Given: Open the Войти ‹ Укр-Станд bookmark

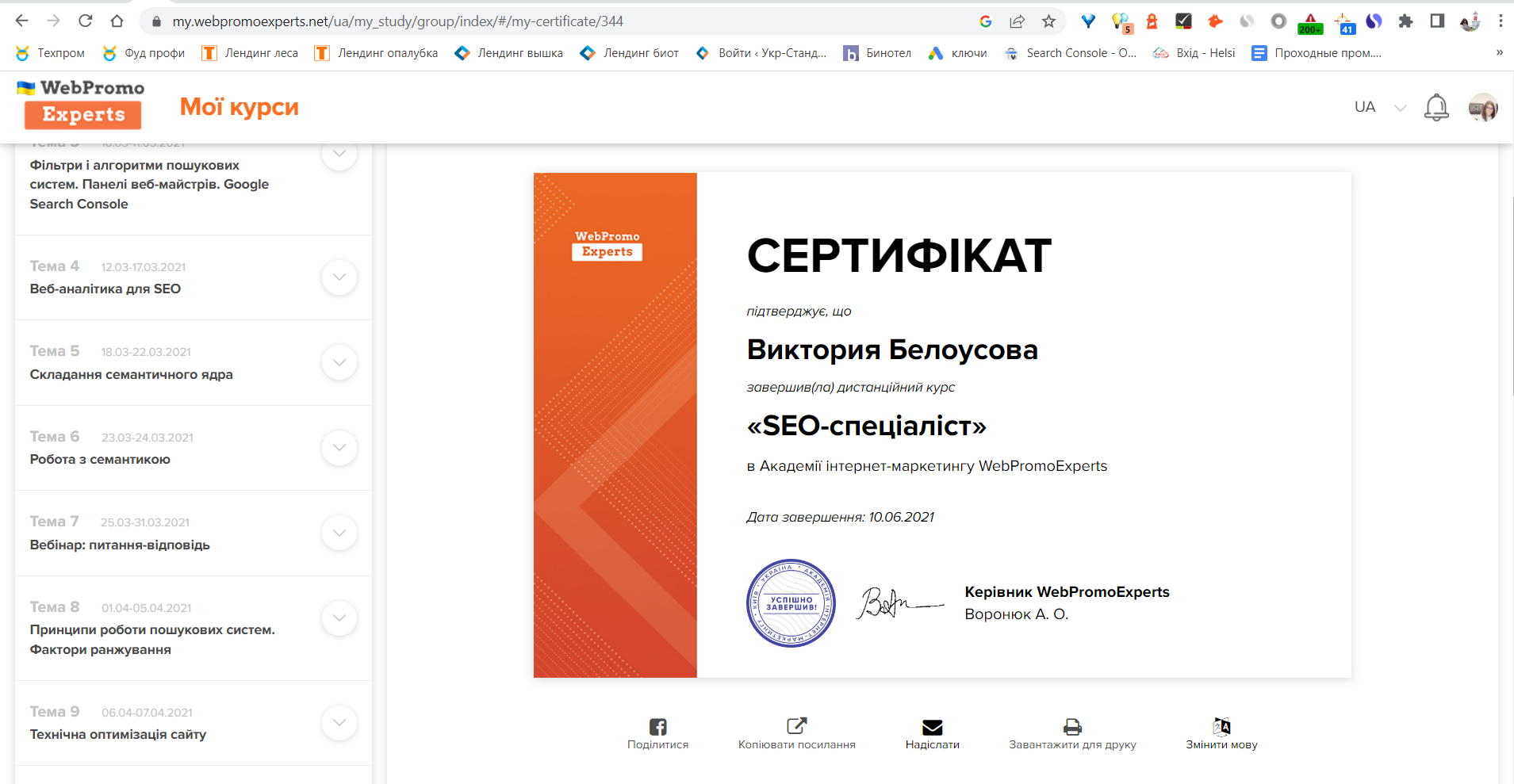Looking at the screenshot, I should coord(761,53).
